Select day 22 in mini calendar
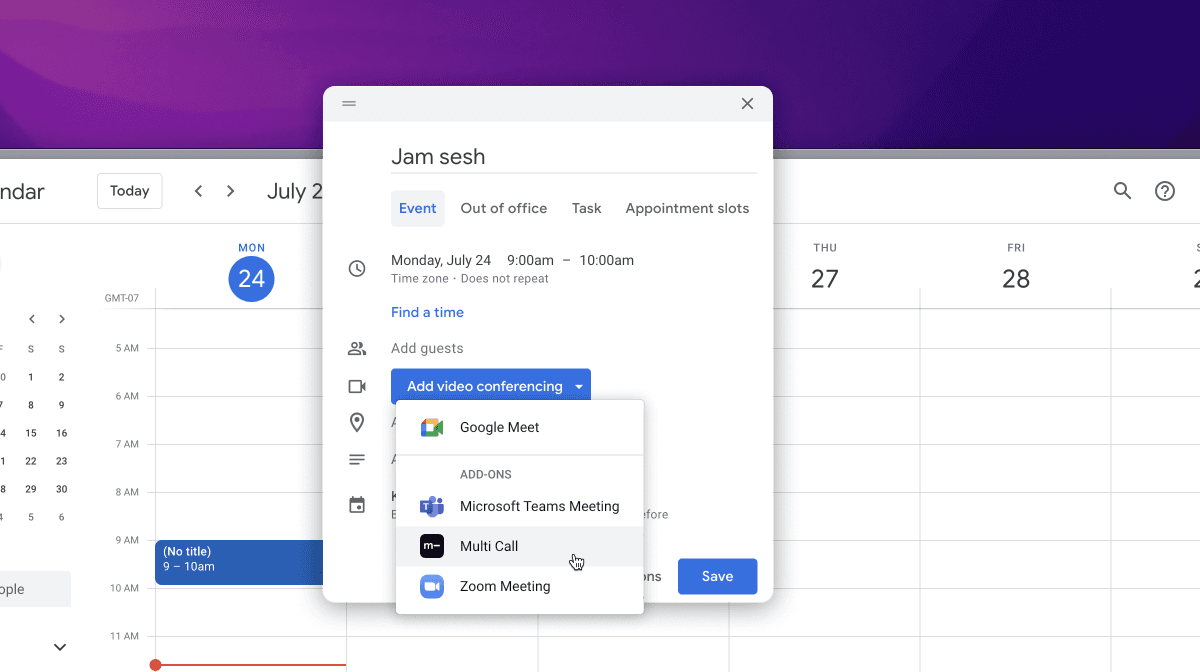The height and width of the screenshot is (672, 1200). pos(31,461)
